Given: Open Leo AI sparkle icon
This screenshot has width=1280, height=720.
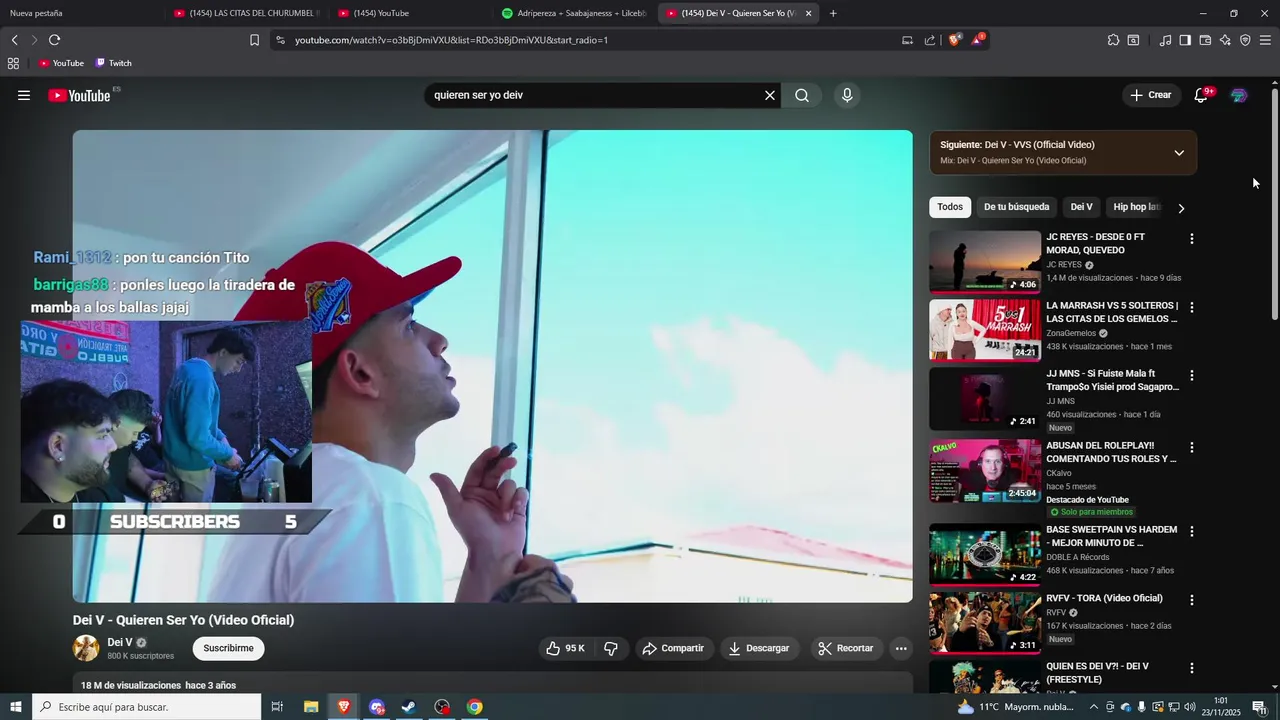Looking at the screenshot, I should tap(1225, 40).
